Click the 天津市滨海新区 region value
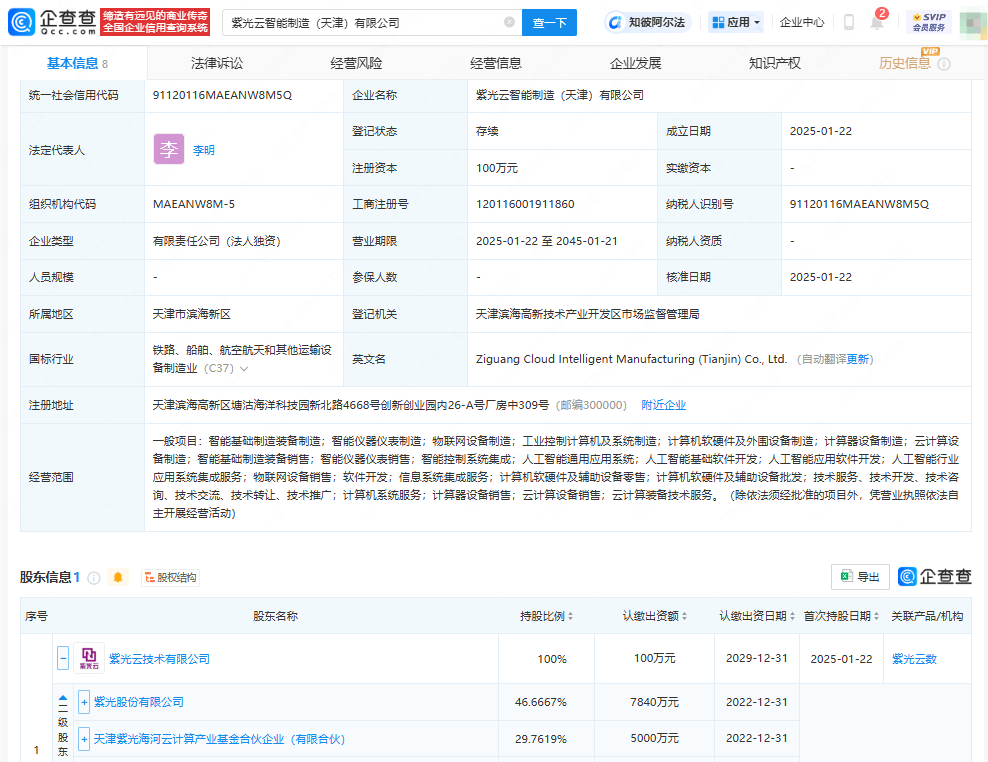 click(x=192, y=314)
